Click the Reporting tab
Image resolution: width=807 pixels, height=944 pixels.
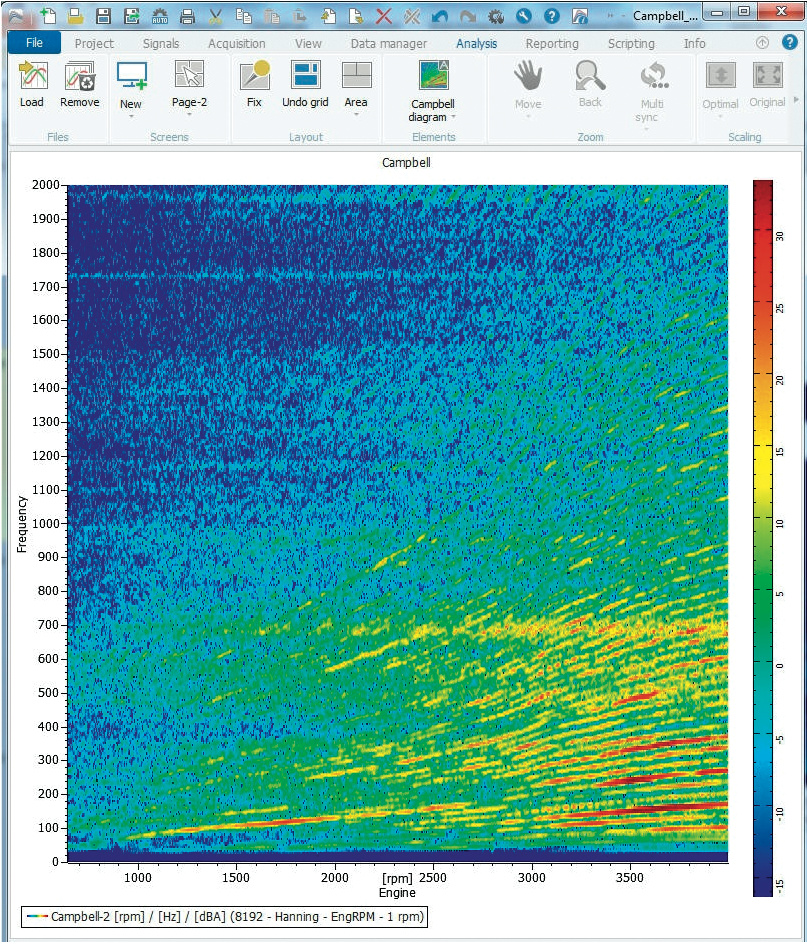coord(552,43)
